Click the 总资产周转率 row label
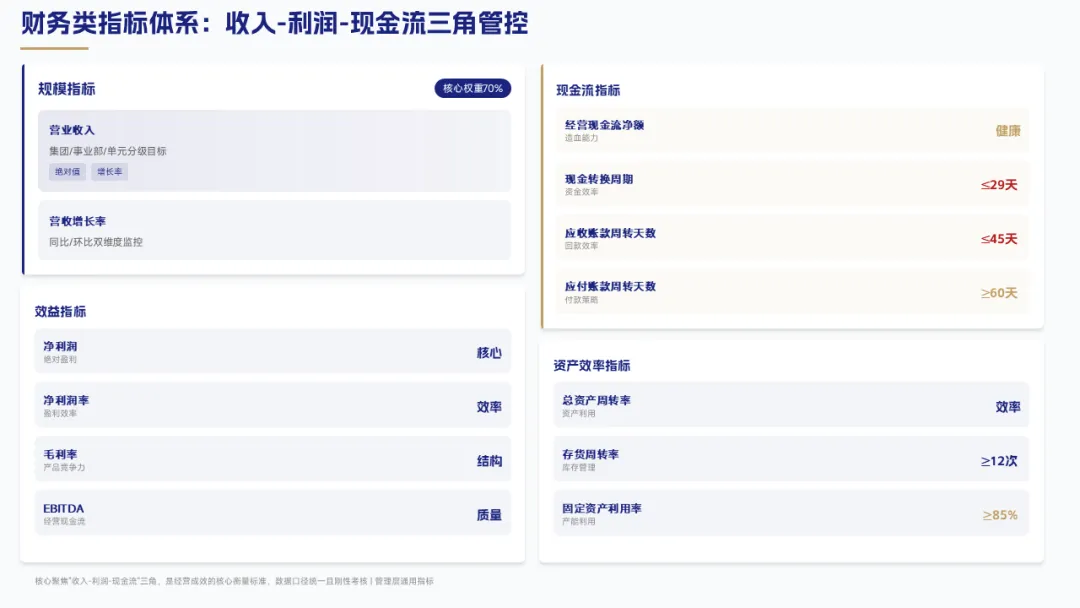1080x608 pixels. pos(596,400)
